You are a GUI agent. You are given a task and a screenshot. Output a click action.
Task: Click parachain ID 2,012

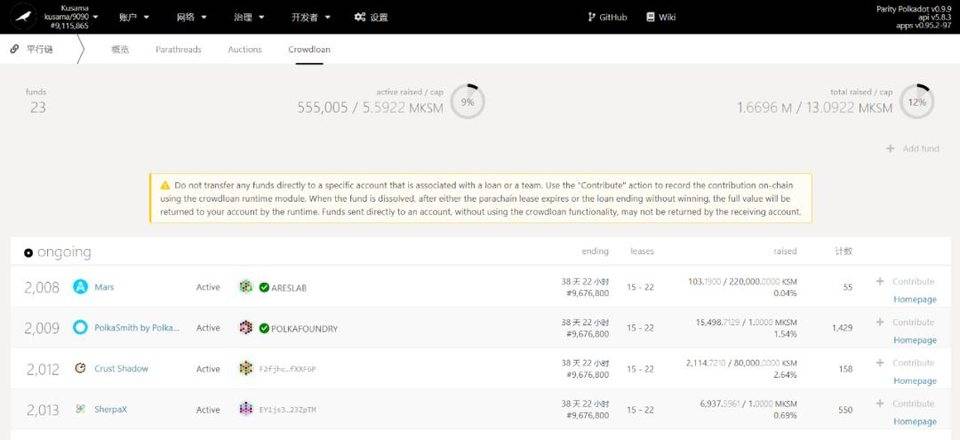[43, 369]
